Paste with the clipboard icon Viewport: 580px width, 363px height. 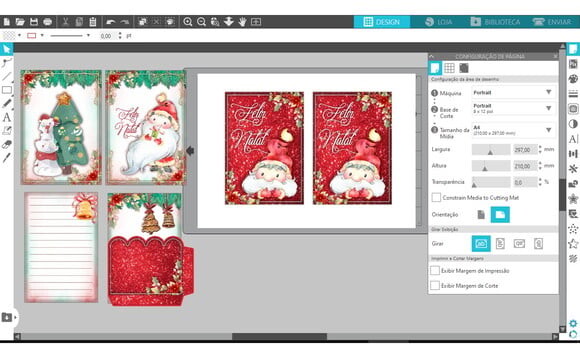pyautogui.click(x=92, y=22)
